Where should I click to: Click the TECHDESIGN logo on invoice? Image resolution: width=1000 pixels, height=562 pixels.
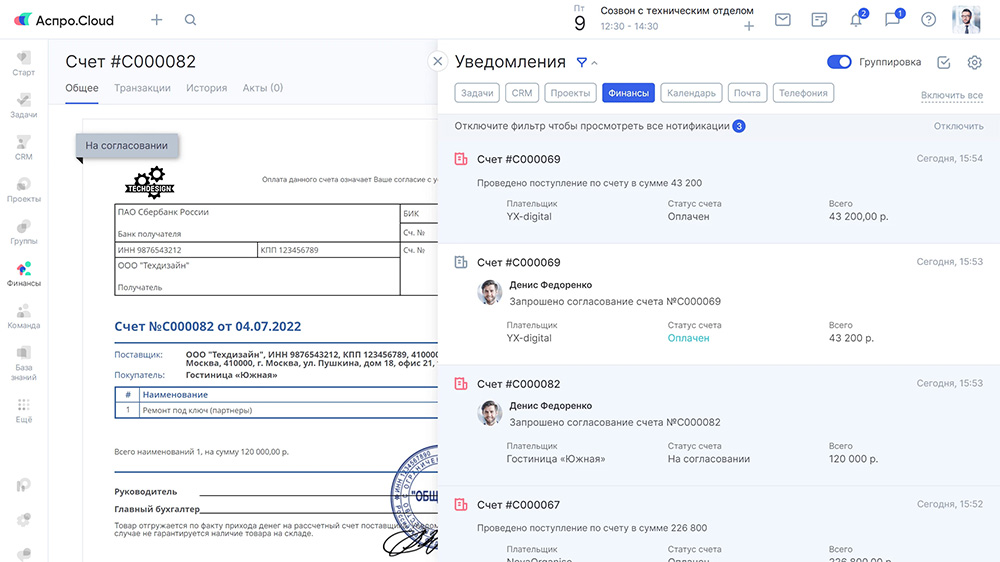(x=150, y=183)
